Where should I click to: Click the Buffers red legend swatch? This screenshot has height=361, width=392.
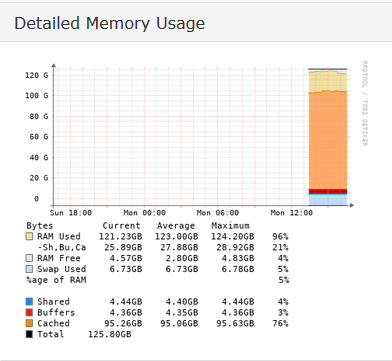(x=29, y=312)
